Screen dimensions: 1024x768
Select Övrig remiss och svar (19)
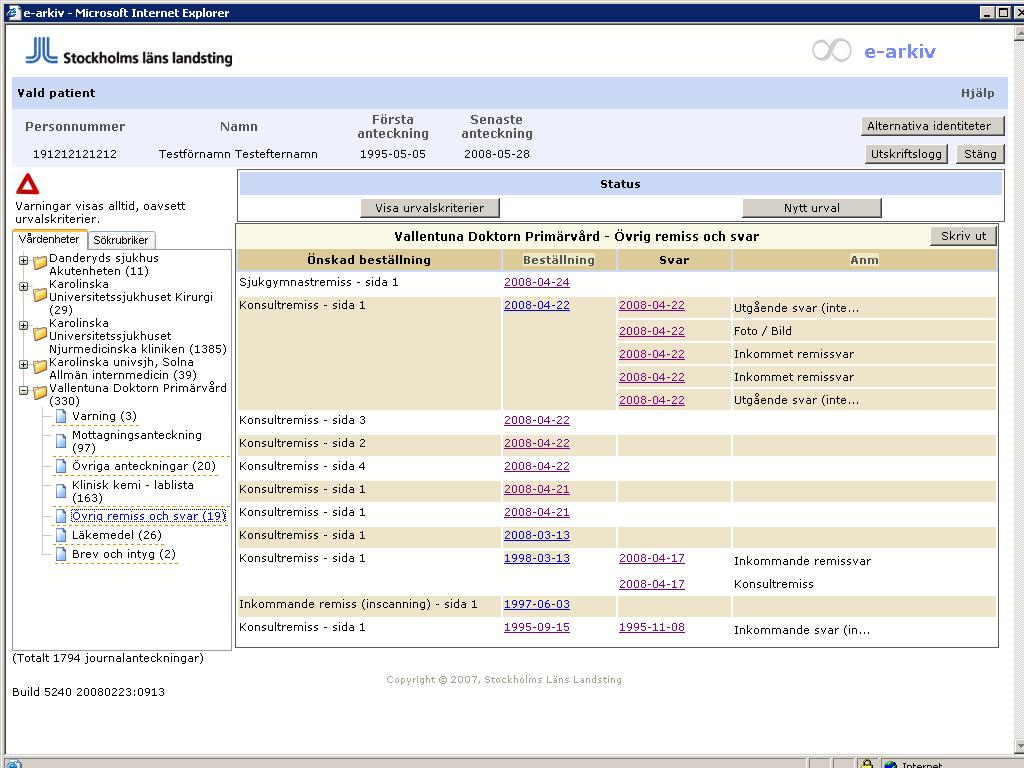point(149,516)
